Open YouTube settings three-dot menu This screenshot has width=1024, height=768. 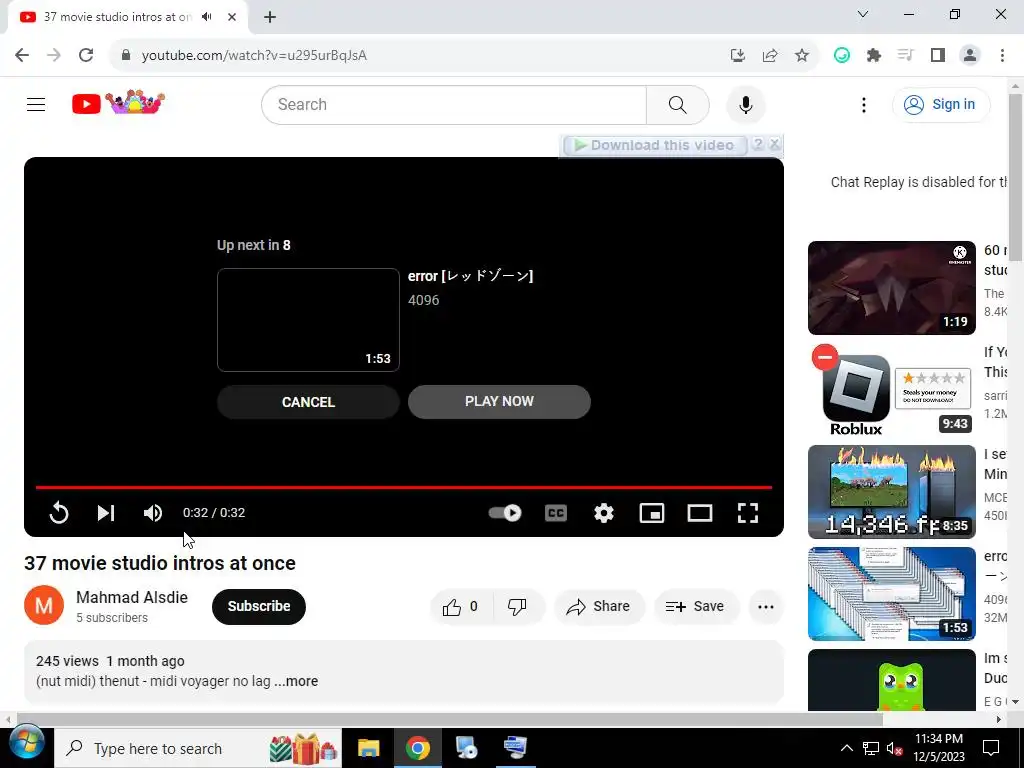(863, 104)
